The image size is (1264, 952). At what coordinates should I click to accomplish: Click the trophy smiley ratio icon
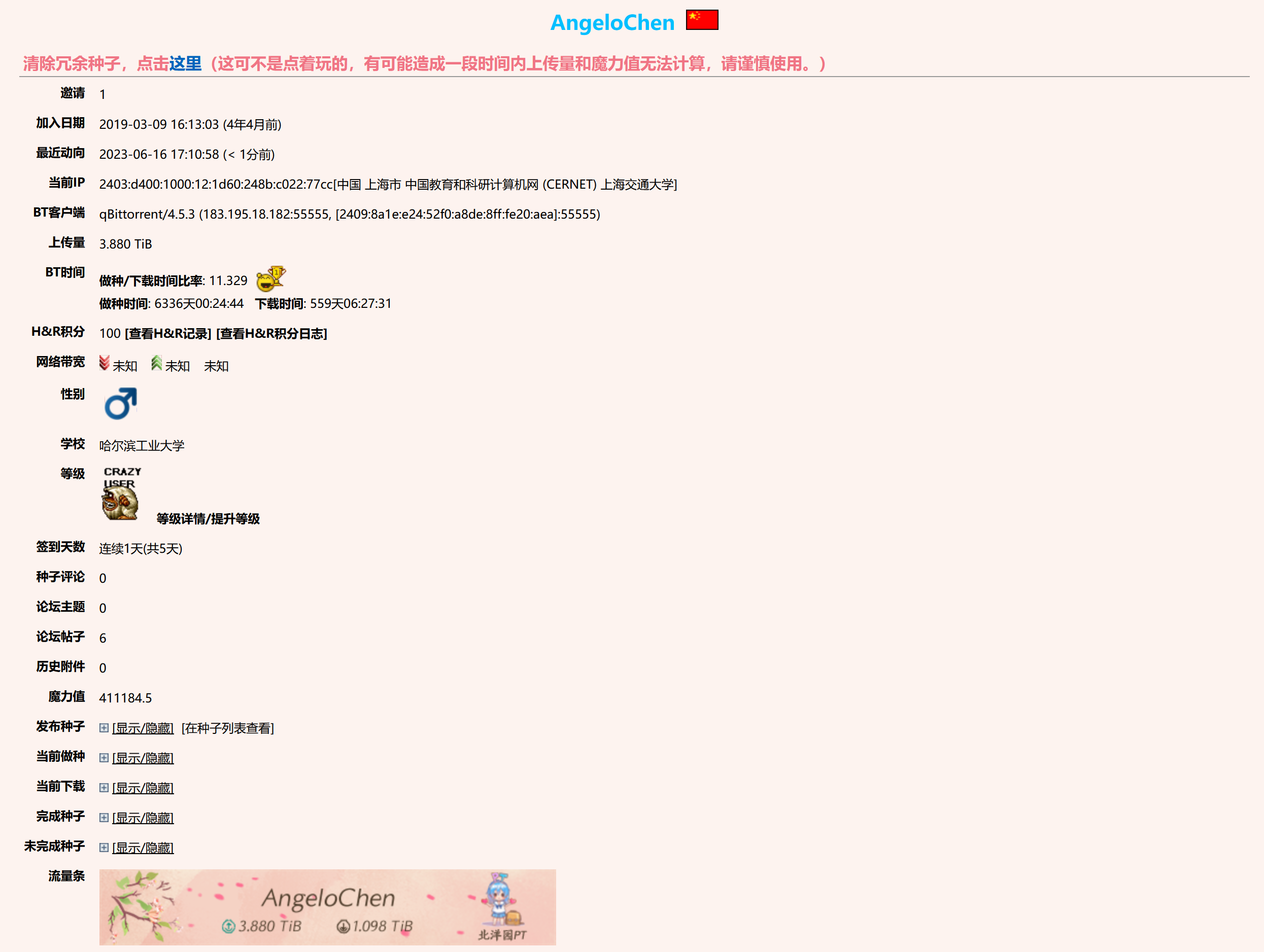pos(271,278)
